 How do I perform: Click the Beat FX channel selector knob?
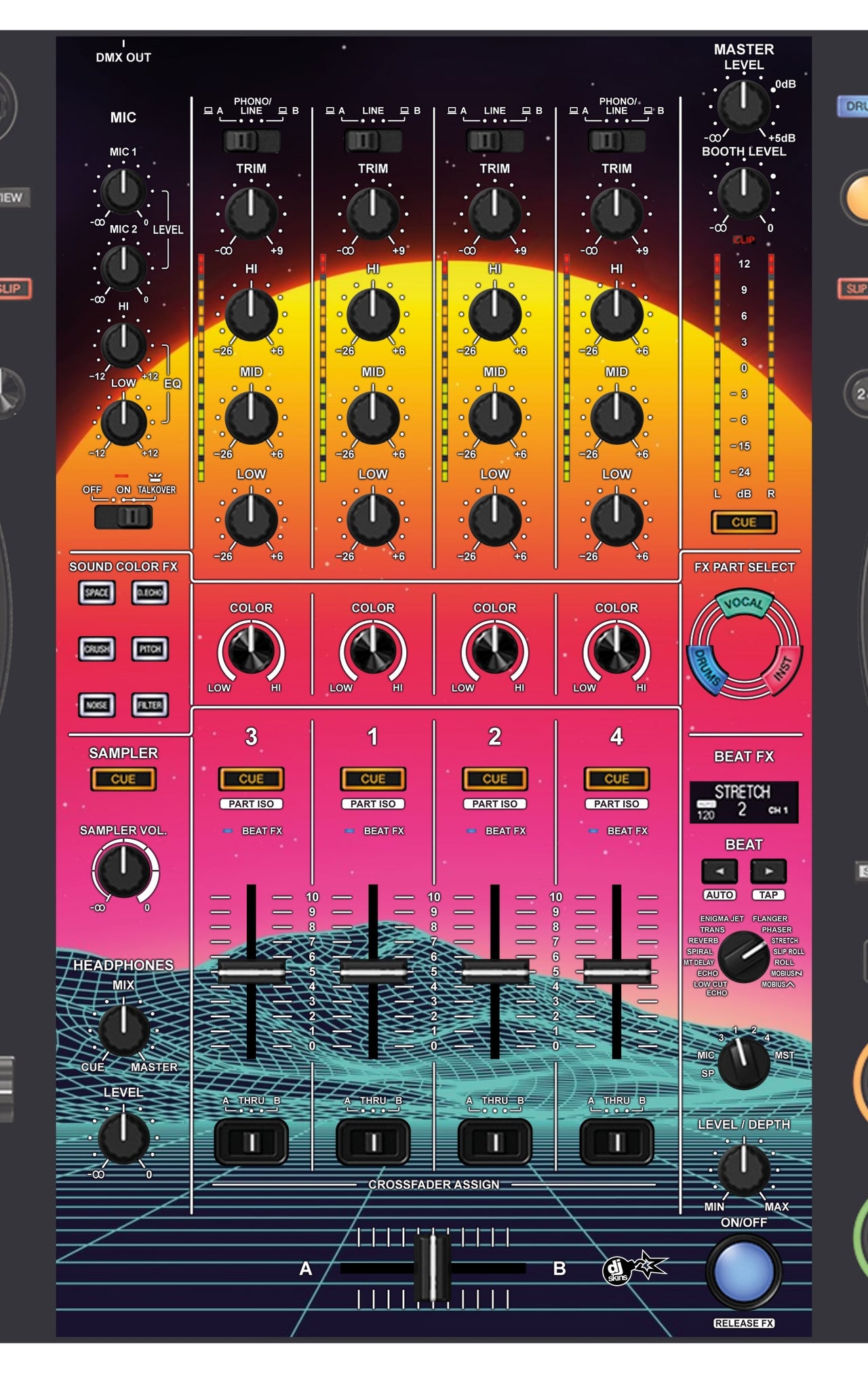tap(744, 1063)
